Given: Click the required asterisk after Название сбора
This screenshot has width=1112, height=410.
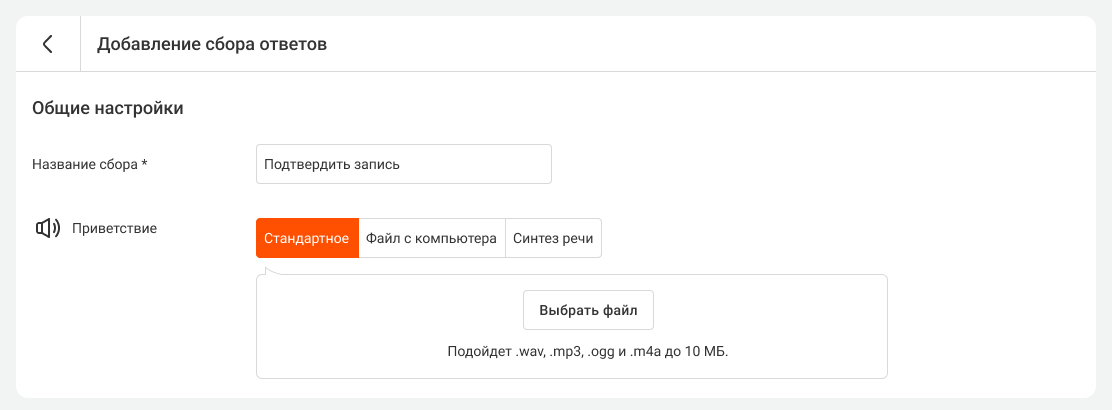Looking at the screenshot, I should (145, 165).
